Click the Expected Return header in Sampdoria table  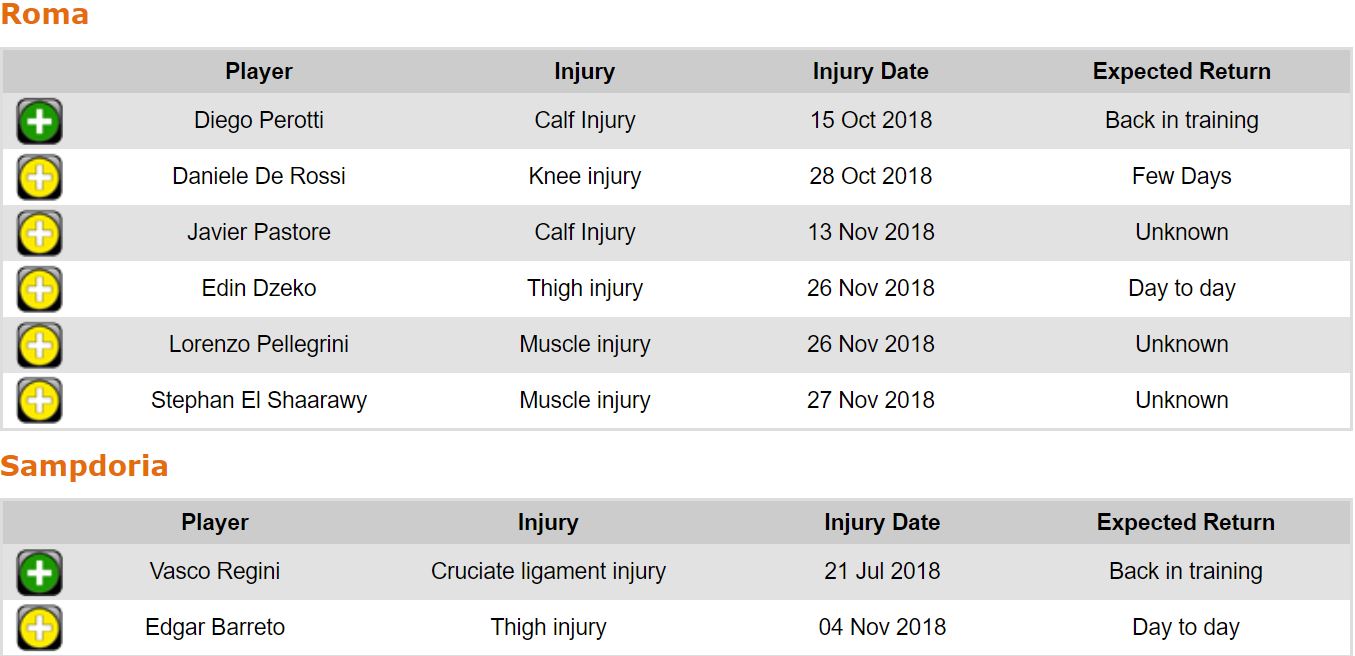click(1185, 523)
